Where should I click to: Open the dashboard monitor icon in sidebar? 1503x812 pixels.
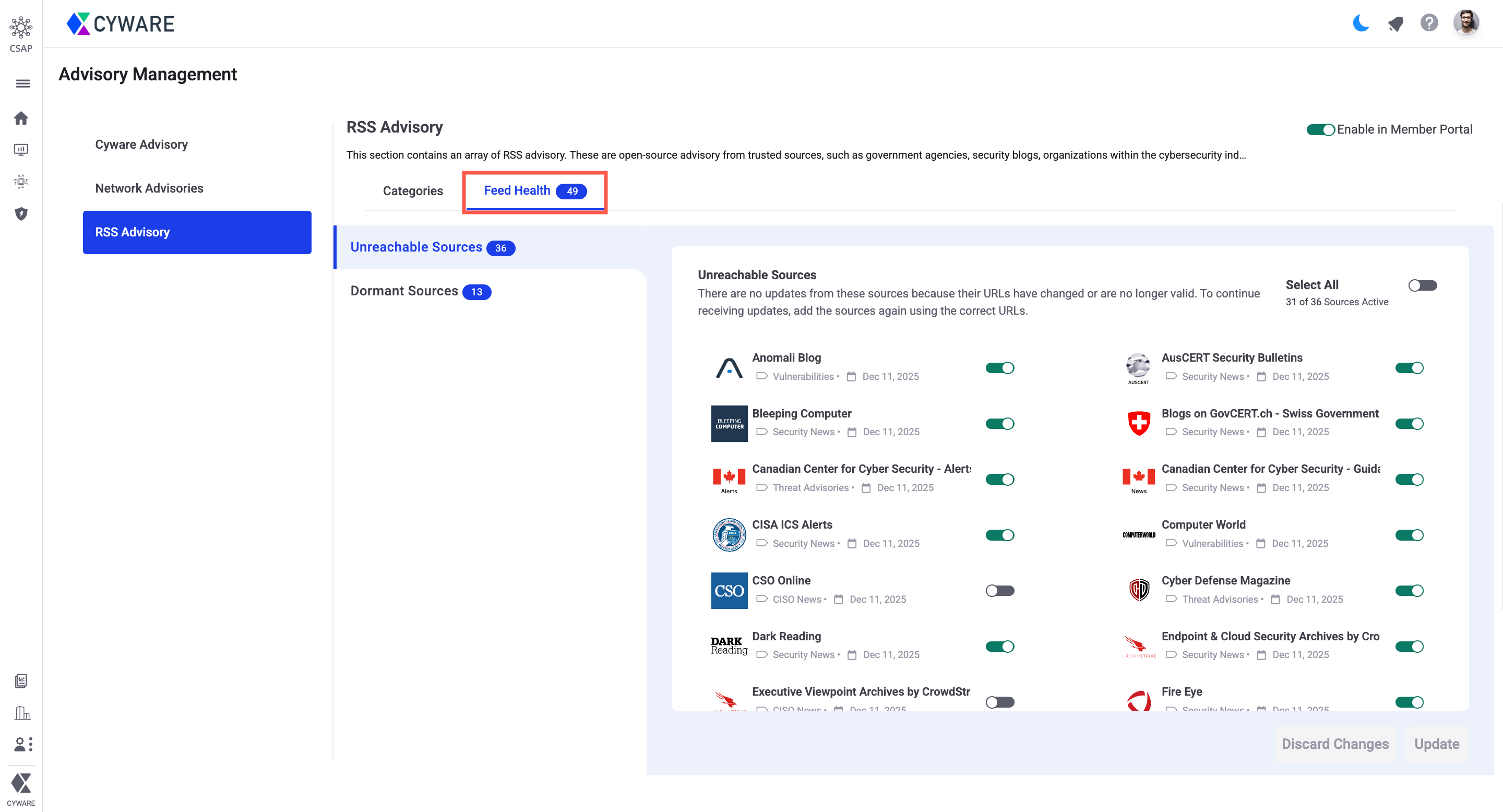[21, 150]
